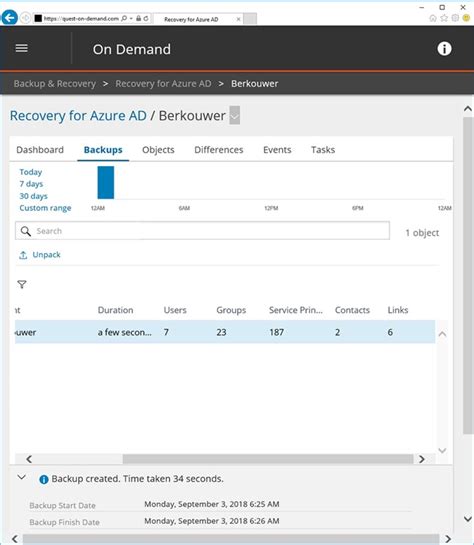
Task: Switch to the Dashboard tab
Action: [x=40, y=150]
